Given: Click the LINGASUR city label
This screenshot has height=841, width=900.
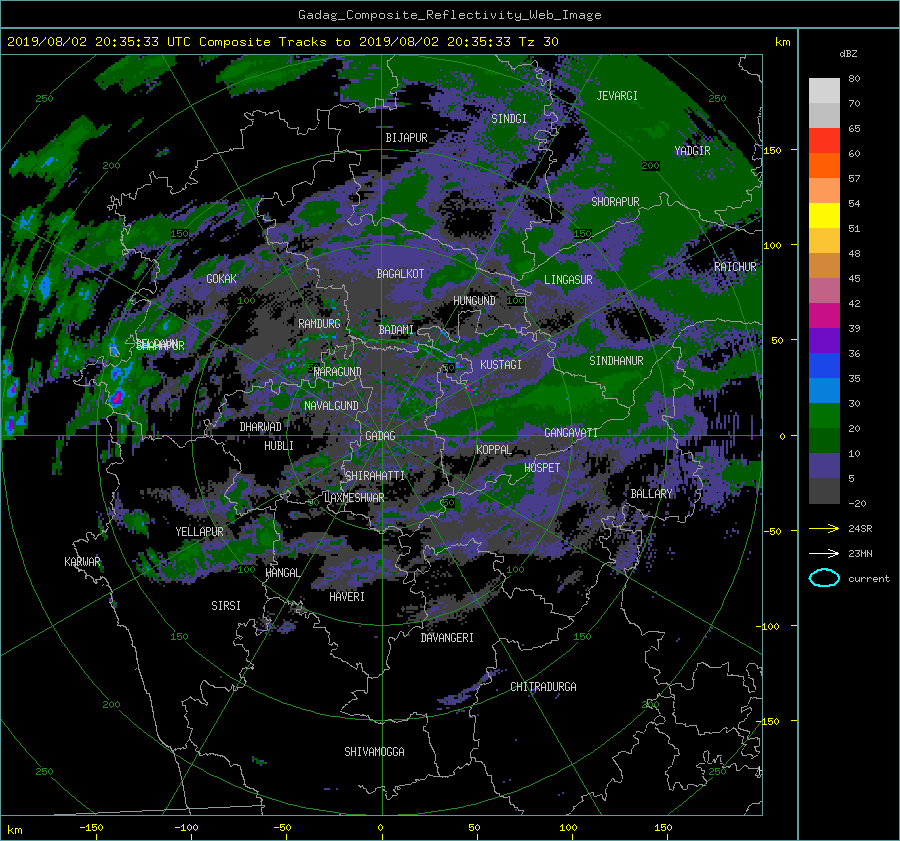Looking at the screenshot, I should pos(568,280).
